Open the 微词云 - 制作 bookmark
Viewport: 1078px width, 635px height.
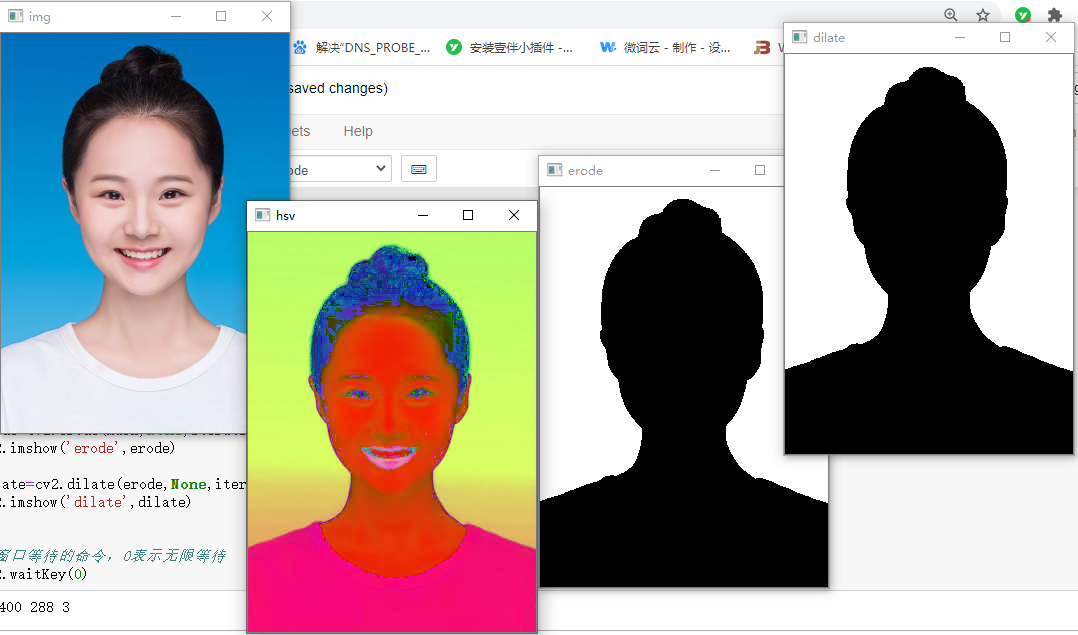665,47
